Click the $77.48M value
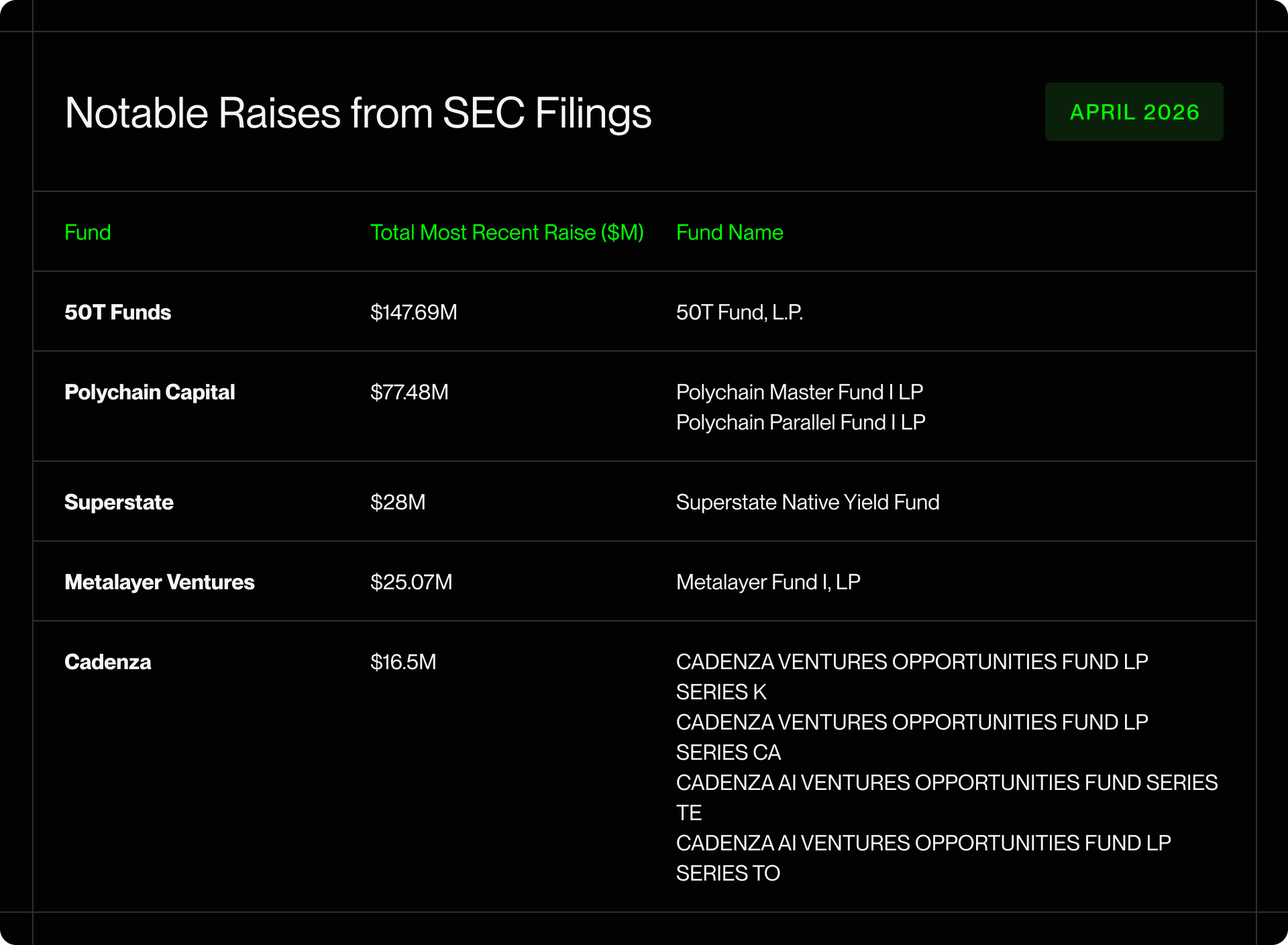This screenshot has width=1288, height=945. click(x=409, y=392)
